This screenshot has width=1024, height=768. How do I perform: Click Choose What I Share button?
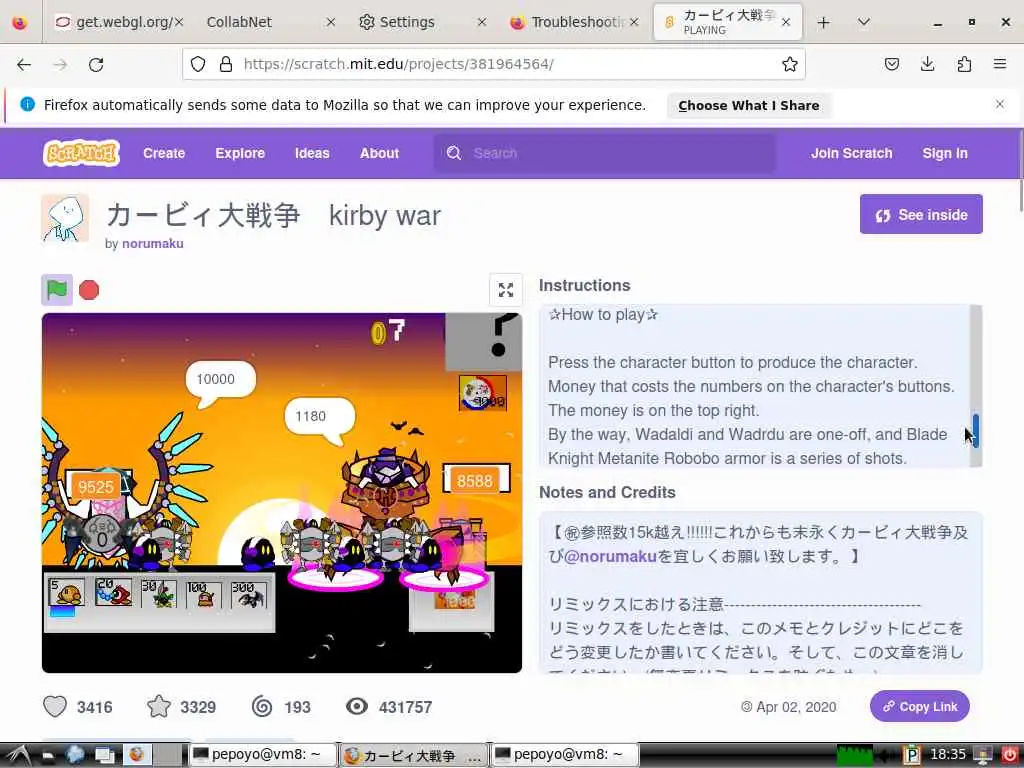[x=748, y=105]
